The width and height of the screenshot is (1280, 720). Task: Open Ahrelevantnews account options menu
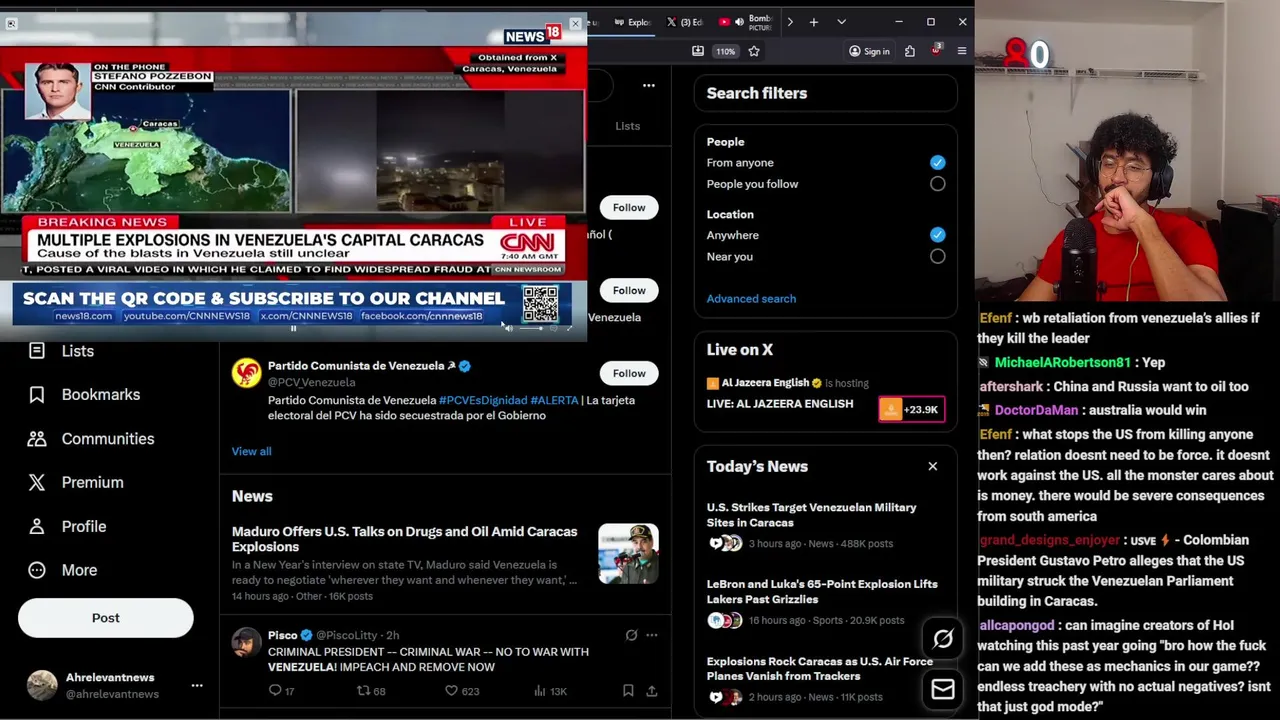[x=197, y=685]
